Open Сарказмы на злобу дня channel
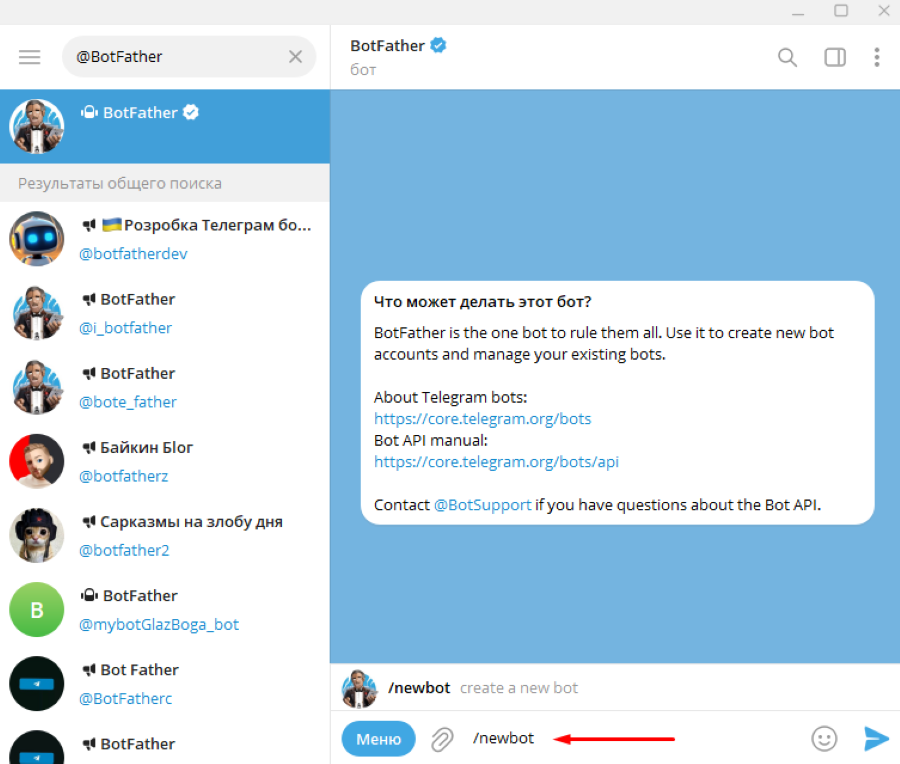Viewport: 900px width, 764px height. coord(165,535)
